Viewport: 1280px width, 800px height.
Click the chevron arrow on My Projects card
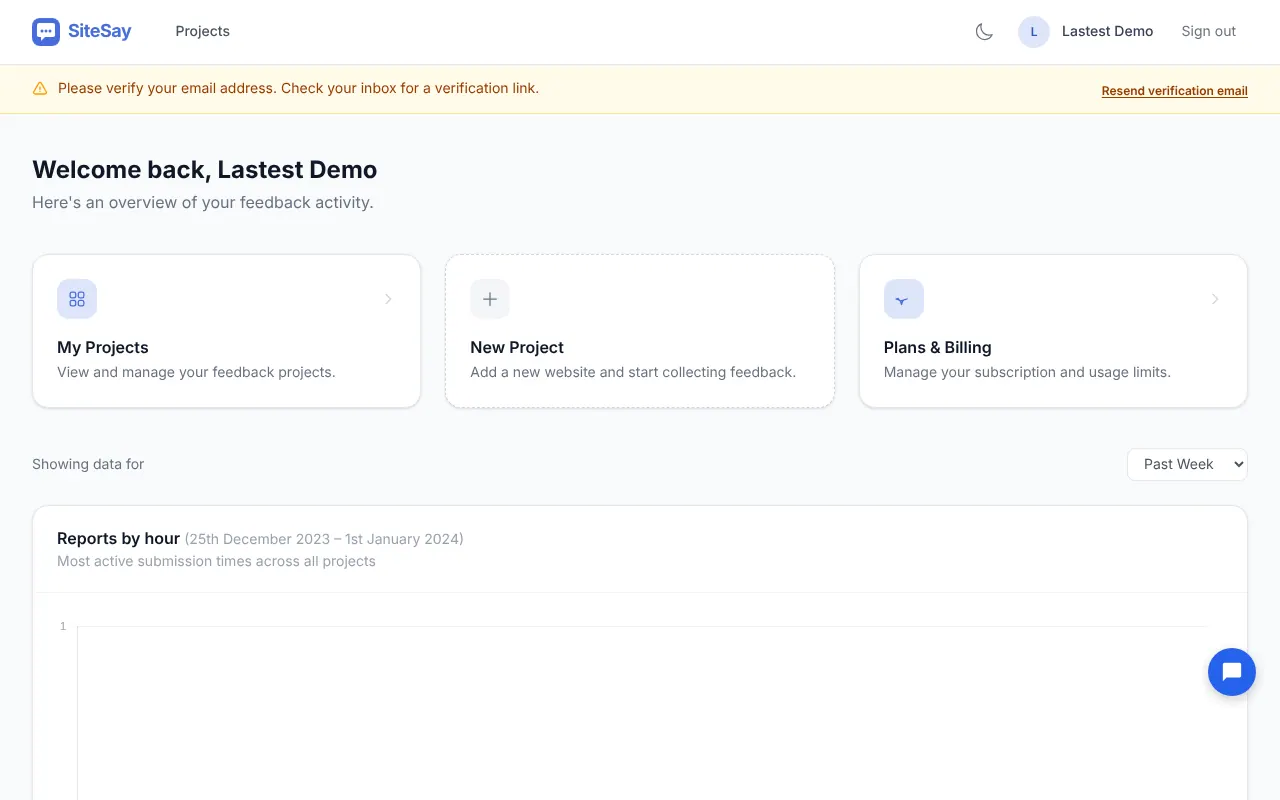[388, 299]
